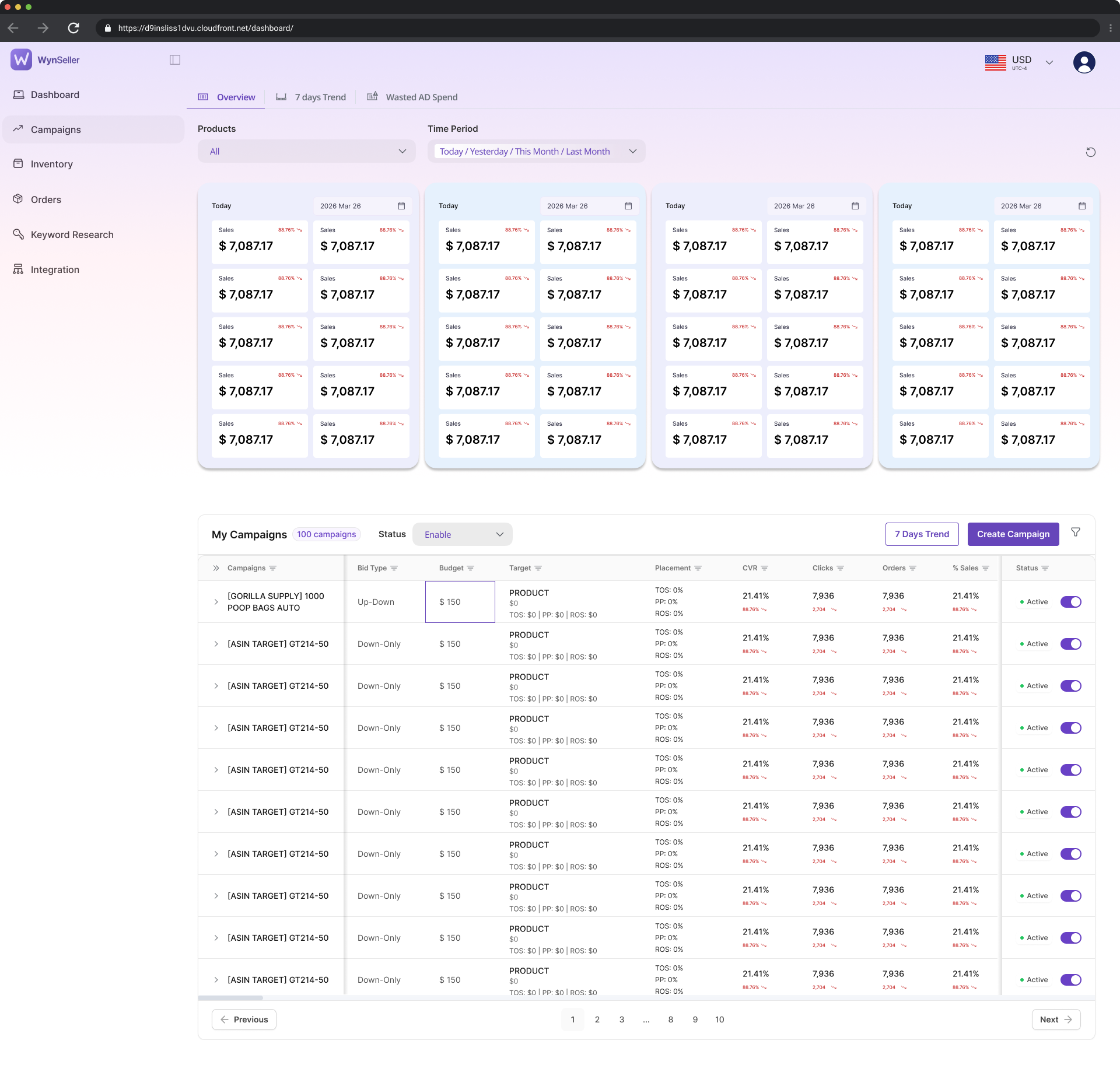This screenshot has height=1065, width=1120.
Task: Expand all rows double-chevron icon
Action: pos(216,568)
